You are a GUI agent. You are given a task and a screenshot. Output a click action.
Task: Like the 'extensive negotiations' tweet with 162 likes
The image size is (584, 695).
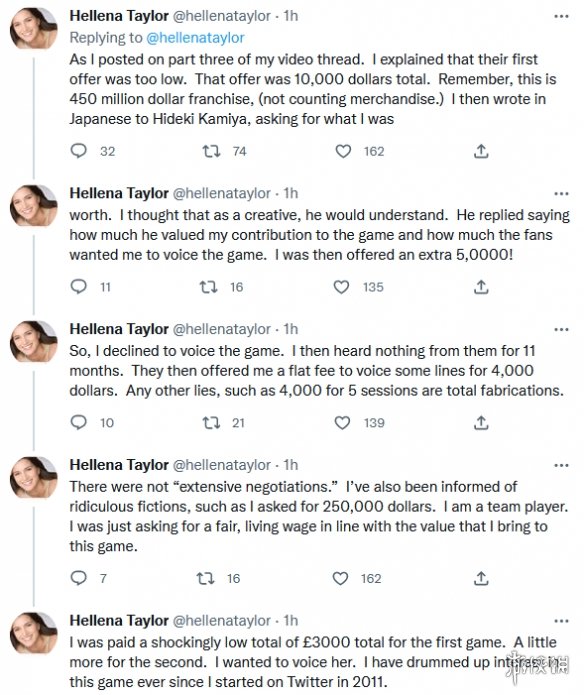tap(340, 578)
